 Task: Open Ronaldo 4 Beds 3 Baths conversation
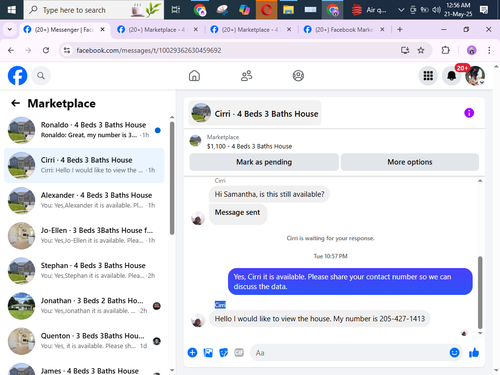(84, 130)
